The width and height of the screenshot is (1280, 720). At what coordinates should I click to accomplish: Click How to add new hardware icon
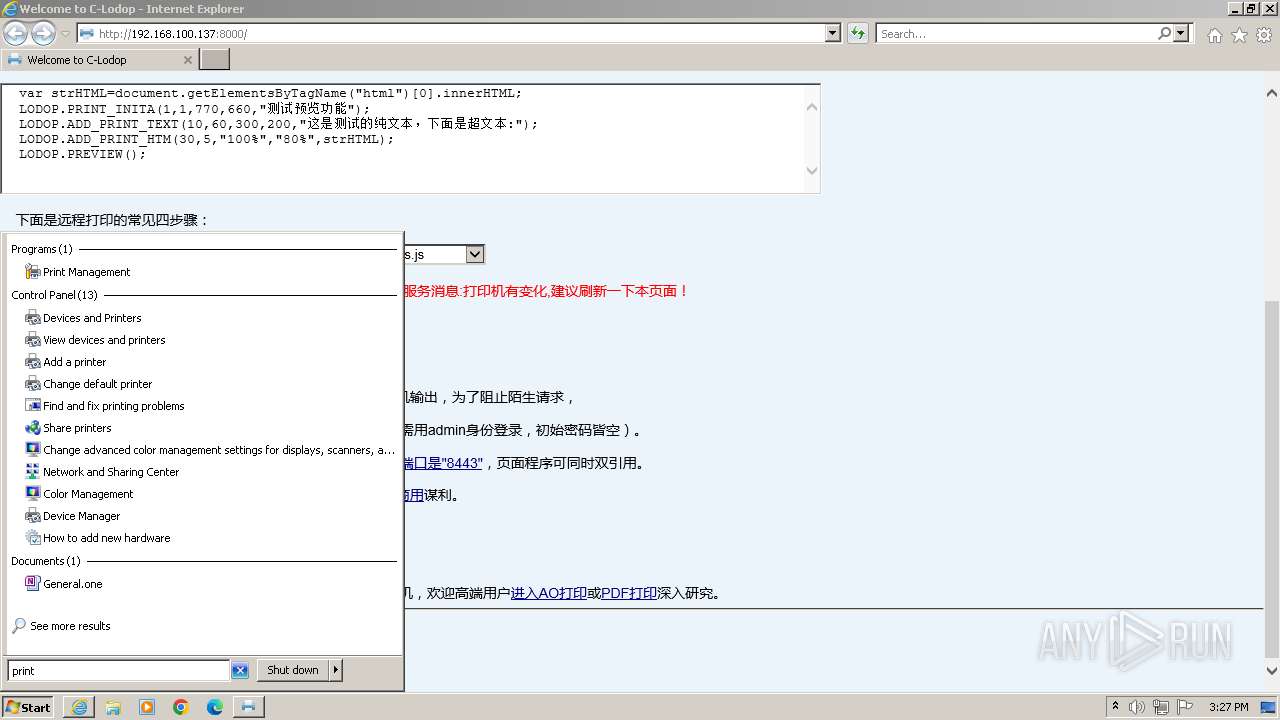click(33, 538)
